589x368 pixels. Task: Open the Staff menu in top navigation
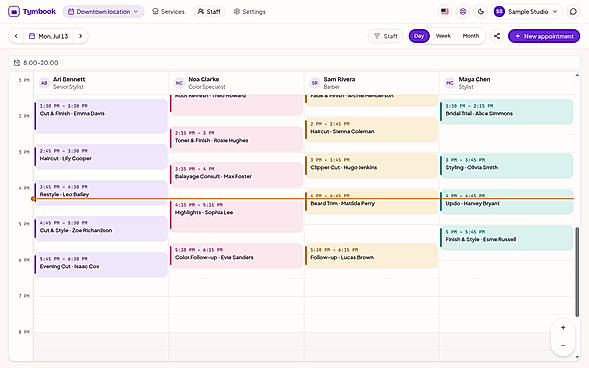click(x=209, y=12)
